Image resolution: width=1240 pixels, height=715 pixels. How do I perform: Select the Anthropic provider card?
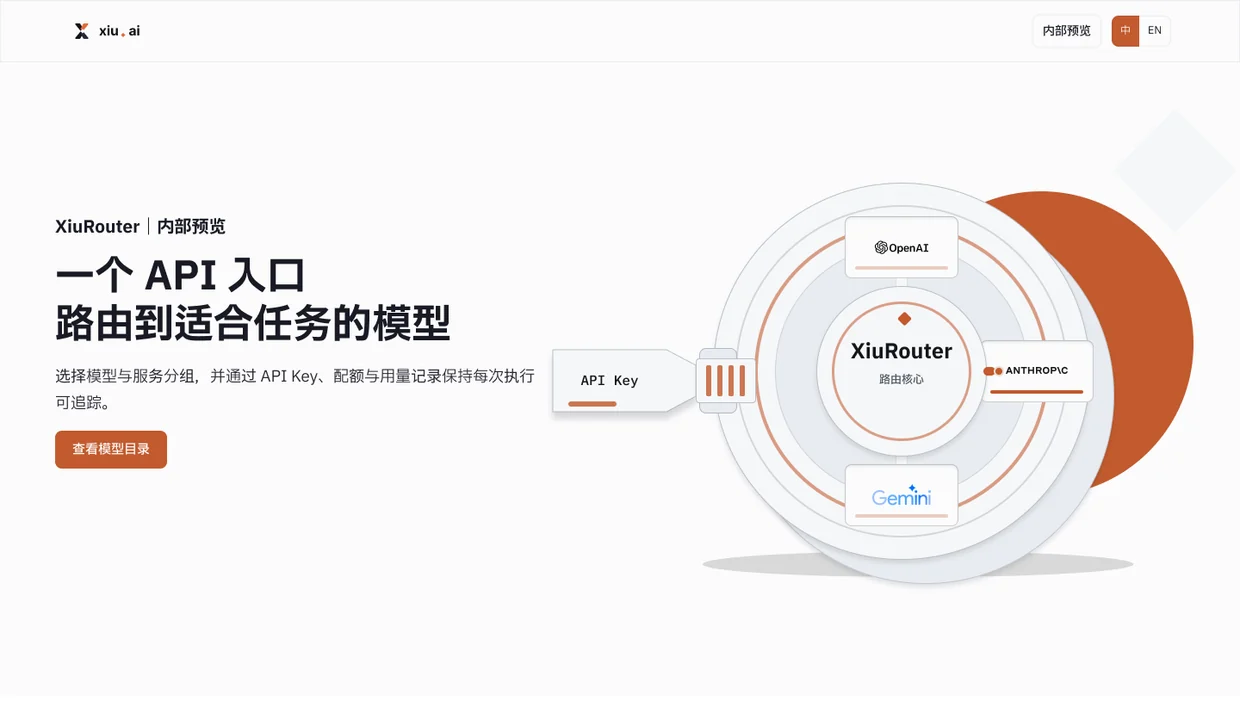click(1037, 371)
